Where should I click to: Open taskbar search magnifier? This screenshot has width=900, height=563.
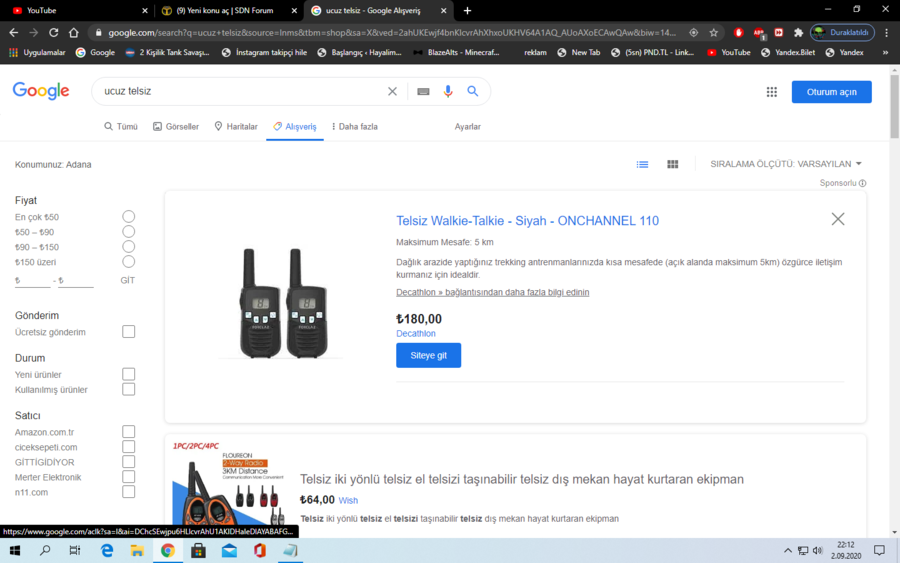(45, 551)
